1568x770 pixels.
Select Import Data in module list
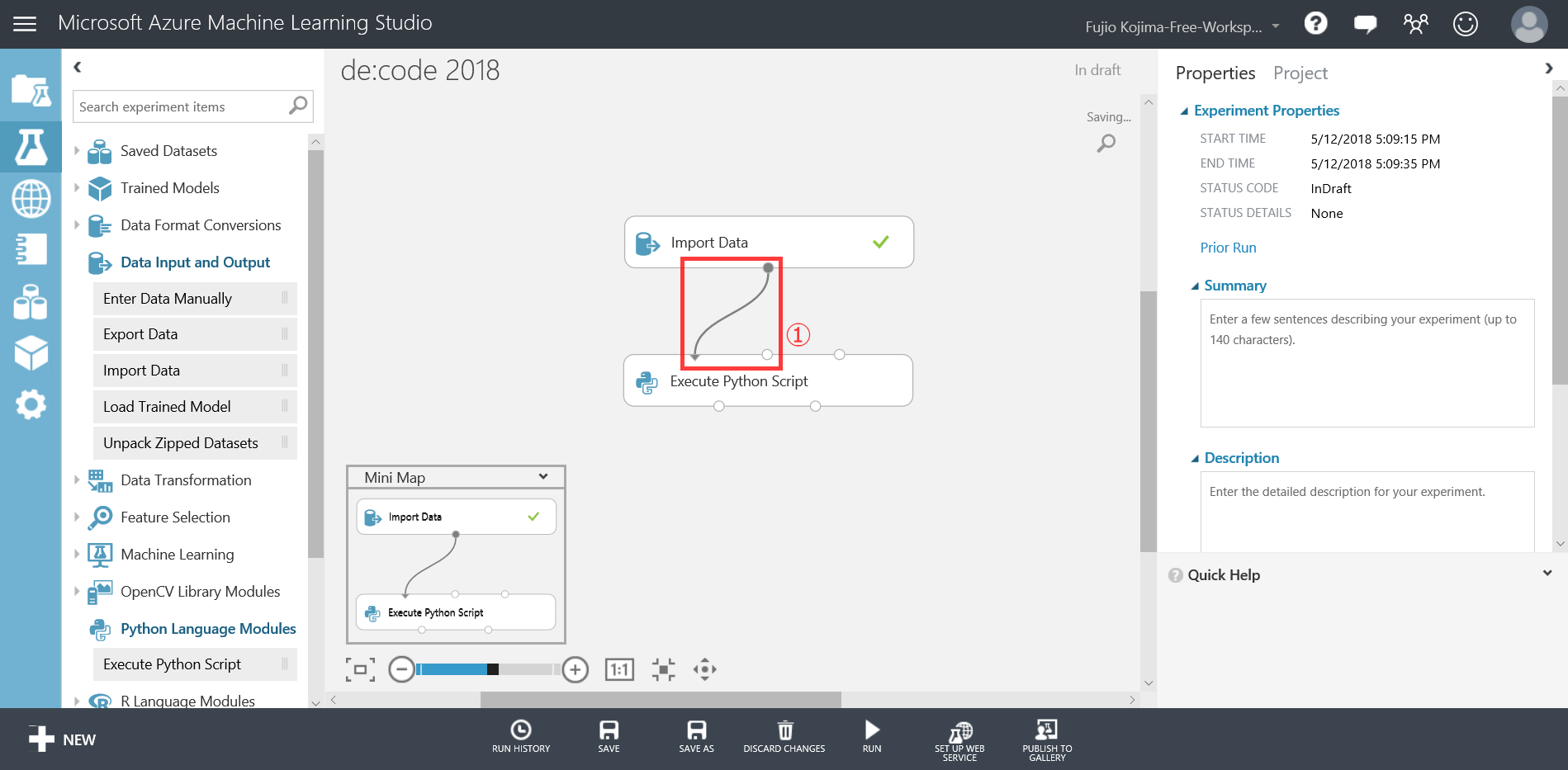point(195,370)
